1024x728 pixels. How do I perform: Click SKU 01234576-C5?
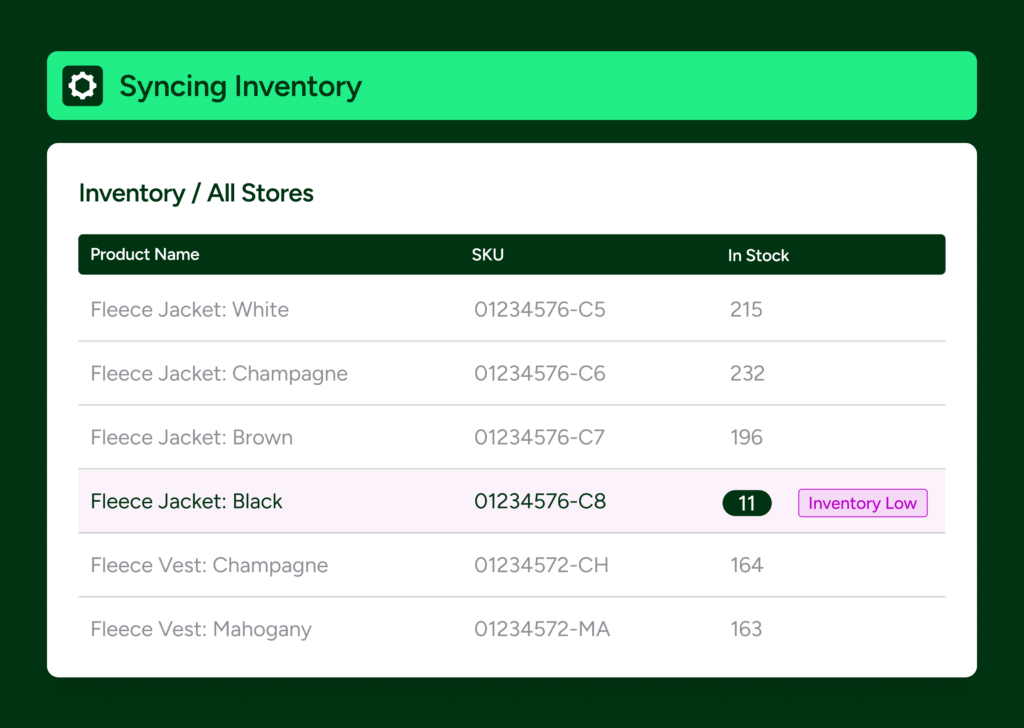540,310
